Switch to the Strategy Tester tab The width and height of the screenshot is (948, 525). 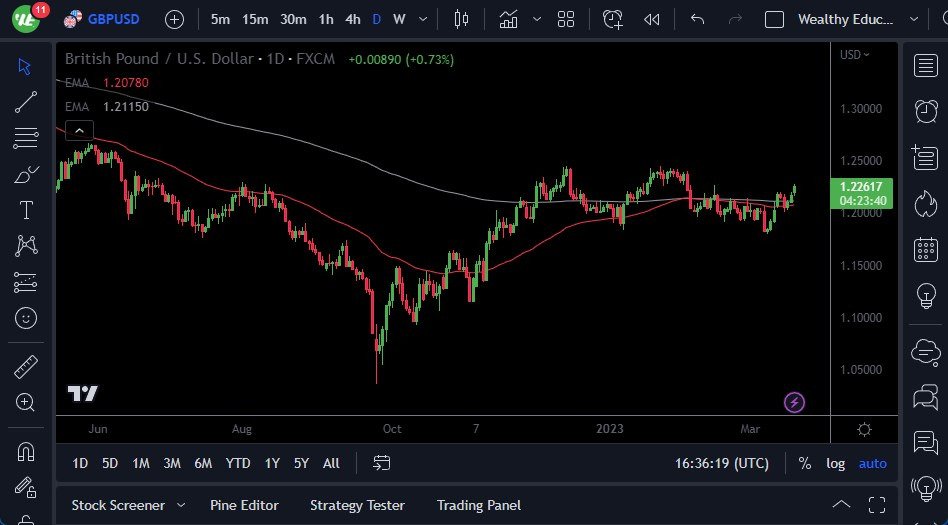357,505
